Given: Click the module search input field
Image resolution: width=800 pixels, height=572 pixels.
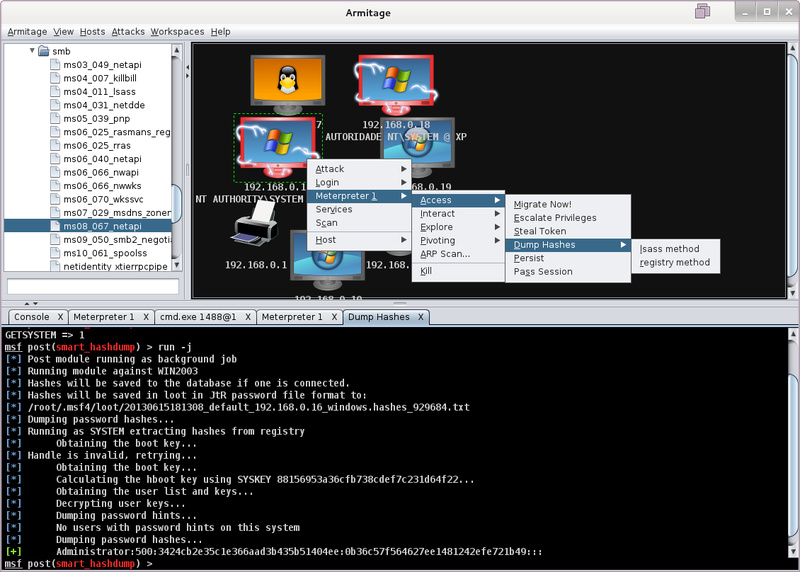Looking at the screenshot, I should tap(93, 286).
